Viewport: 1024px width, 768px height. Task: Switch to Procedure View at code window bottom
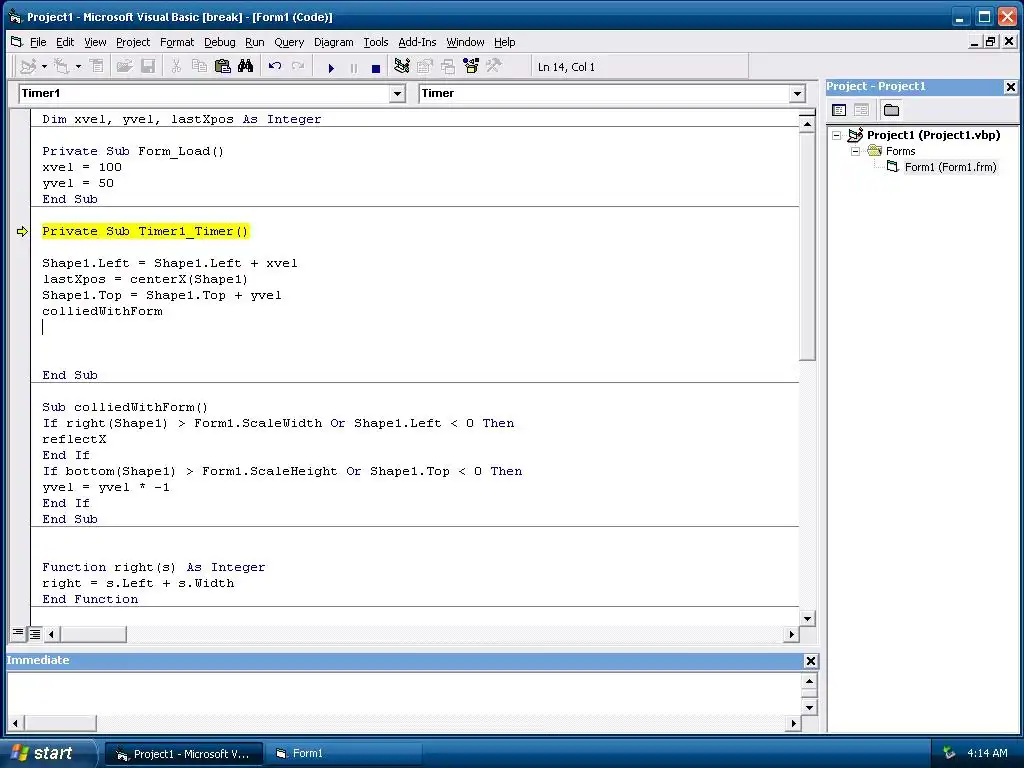pos(18,633)
